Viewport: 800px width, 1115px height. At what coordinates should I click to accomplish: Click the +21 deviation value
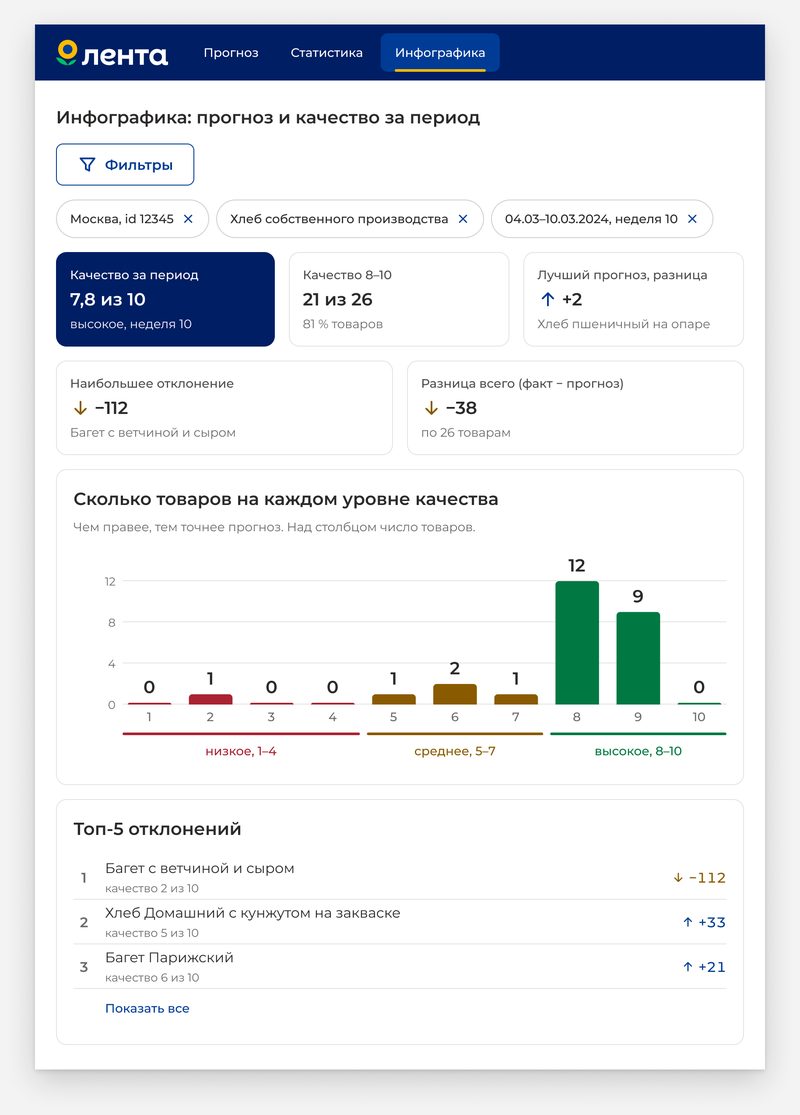click(712, 967)
